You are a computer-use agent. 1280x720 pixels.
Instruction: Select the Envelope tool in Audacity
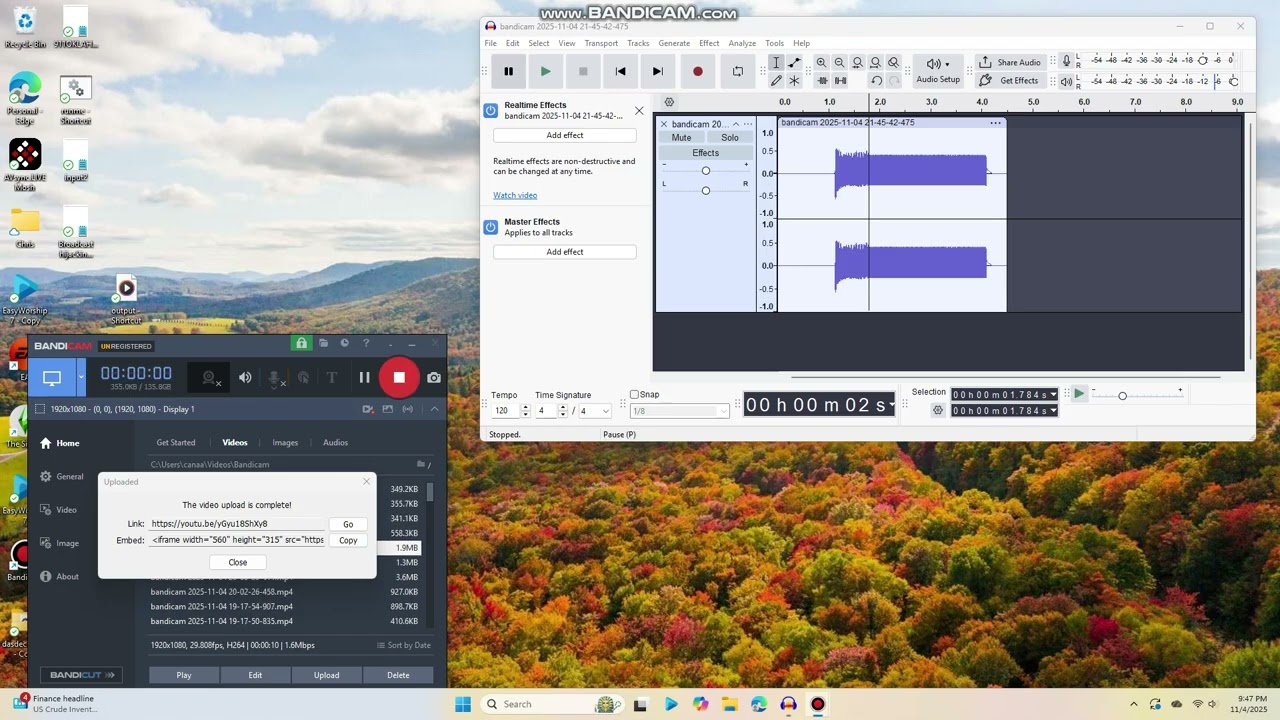pyautogui.click(x=794, y=62)
